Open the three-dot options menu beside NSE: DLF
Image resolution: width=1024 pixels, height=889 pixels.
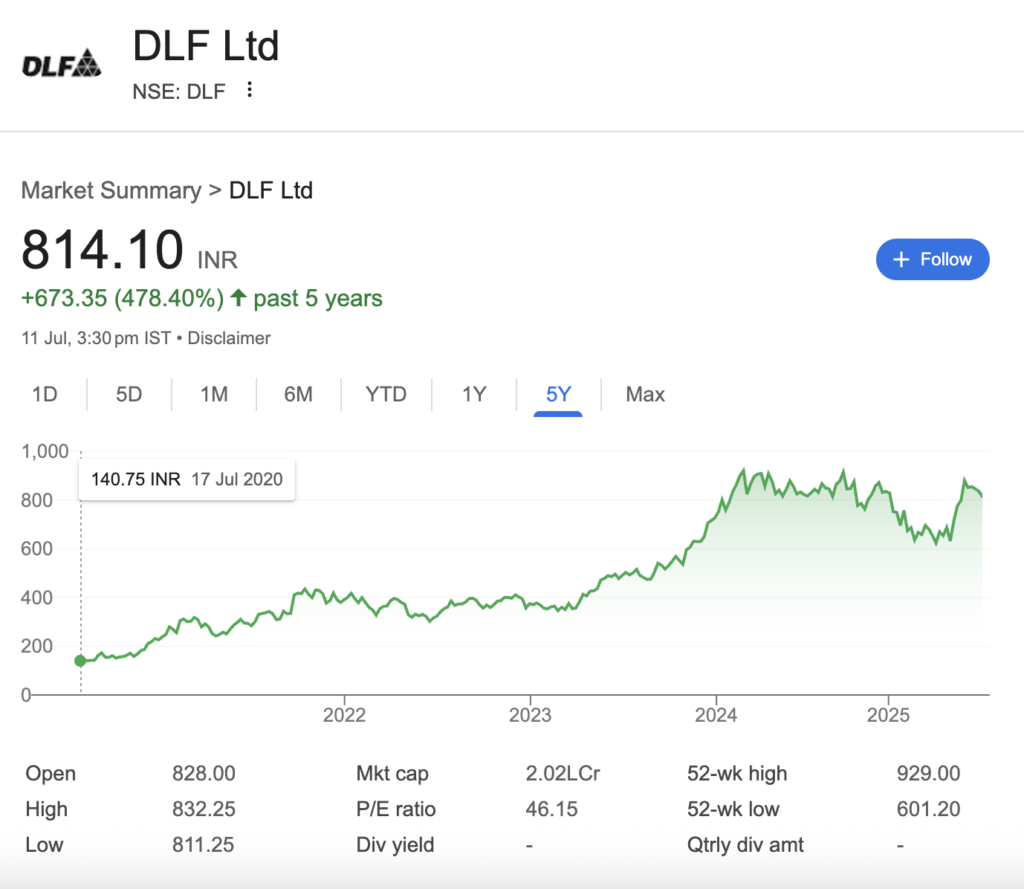(249, 89)
